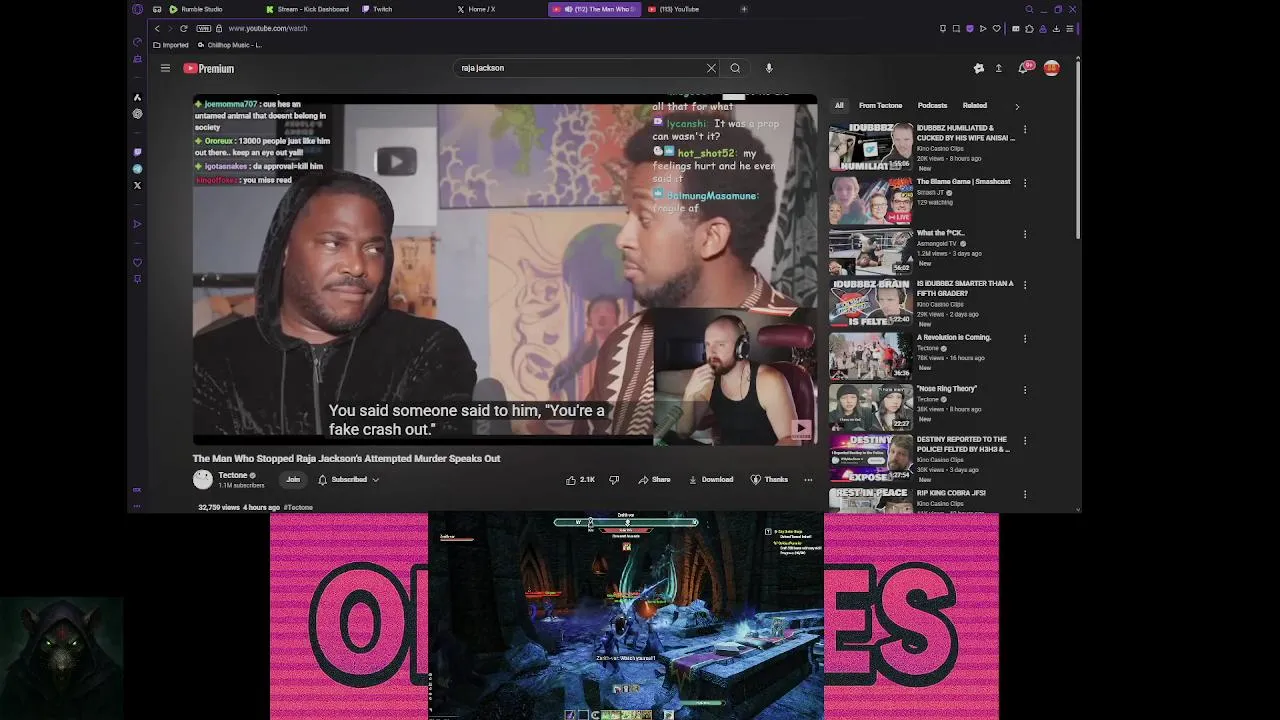This screenshot has height=720, width=1280.
Task: Open the browser downloads icon
Action: [x=1056, y=28]
